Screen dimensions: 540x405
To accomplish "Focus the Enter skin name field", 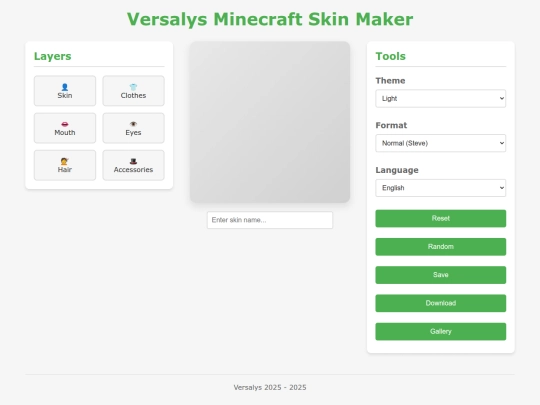I will click(x=270, y=220).
